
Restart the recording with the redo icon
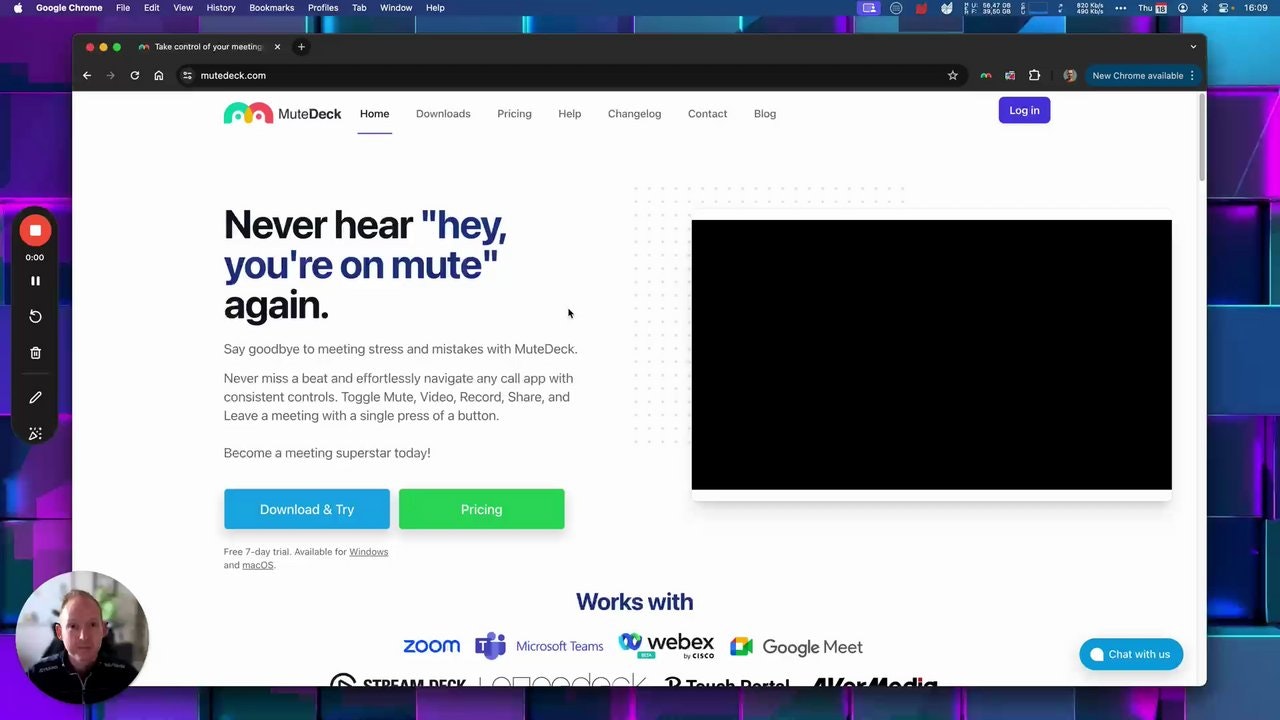(x=35, y=316)
